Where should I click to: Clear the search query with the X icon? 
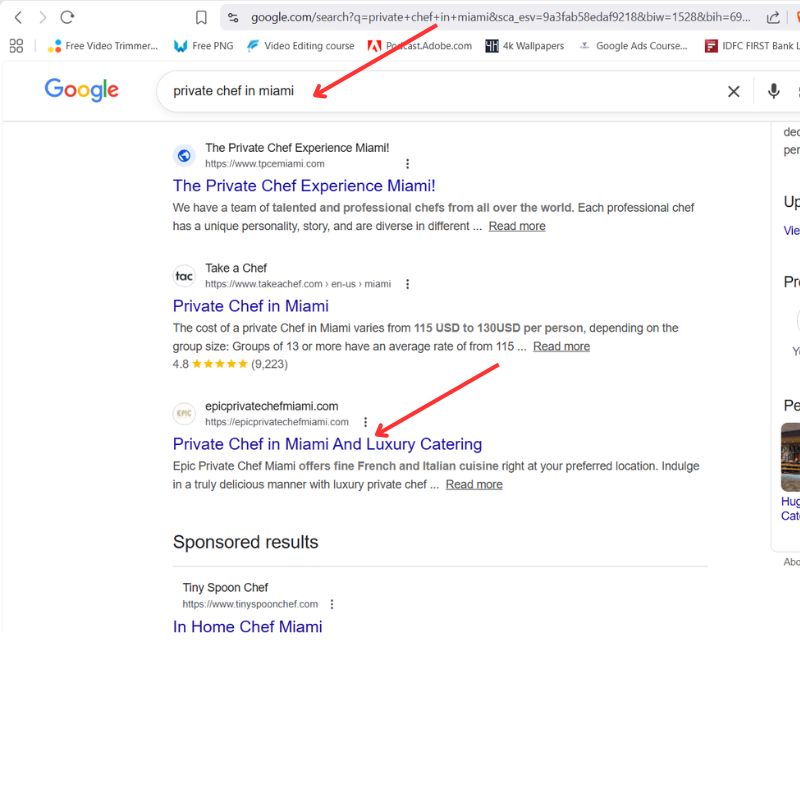[733, 91]
